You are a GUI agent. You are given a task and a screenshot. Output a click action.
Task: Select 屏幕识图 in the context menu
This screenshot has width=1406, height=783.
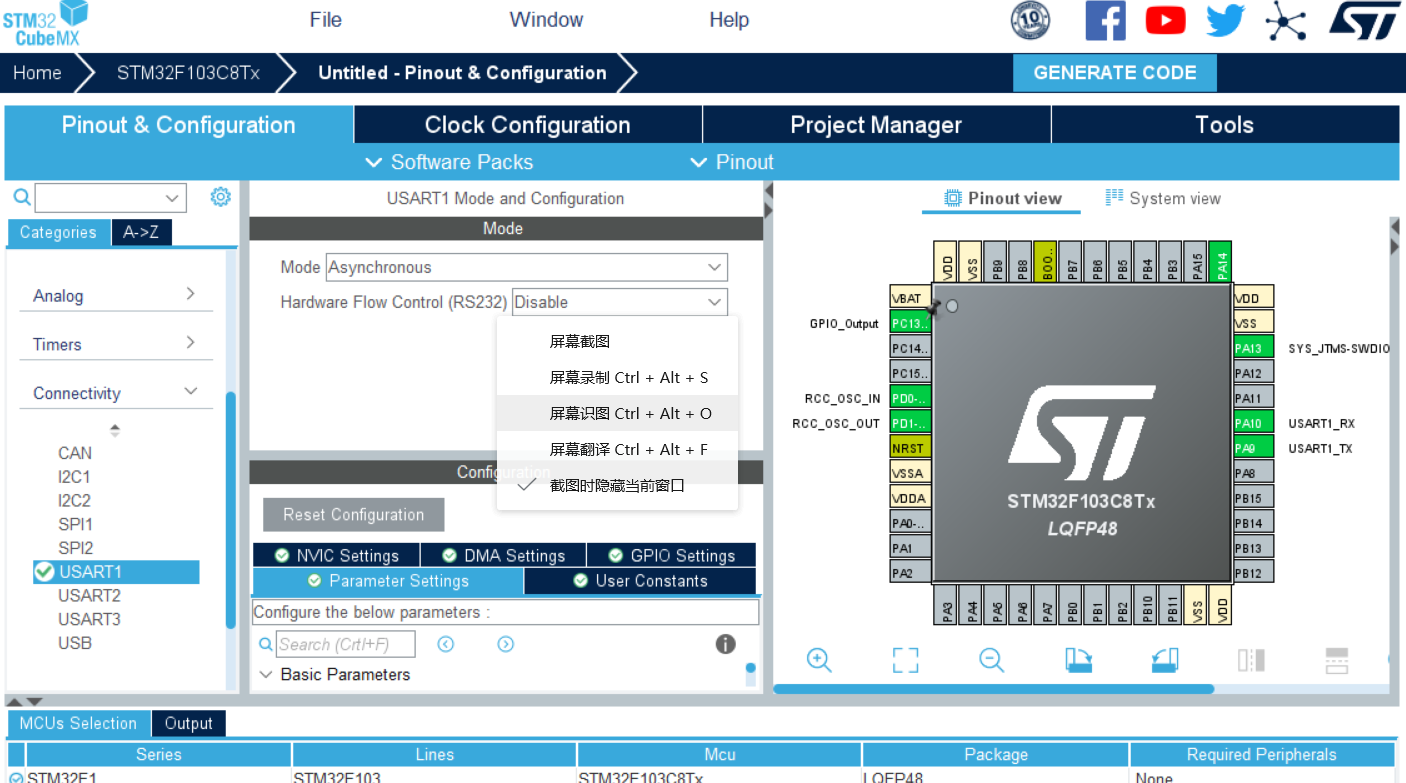[617, 412]
